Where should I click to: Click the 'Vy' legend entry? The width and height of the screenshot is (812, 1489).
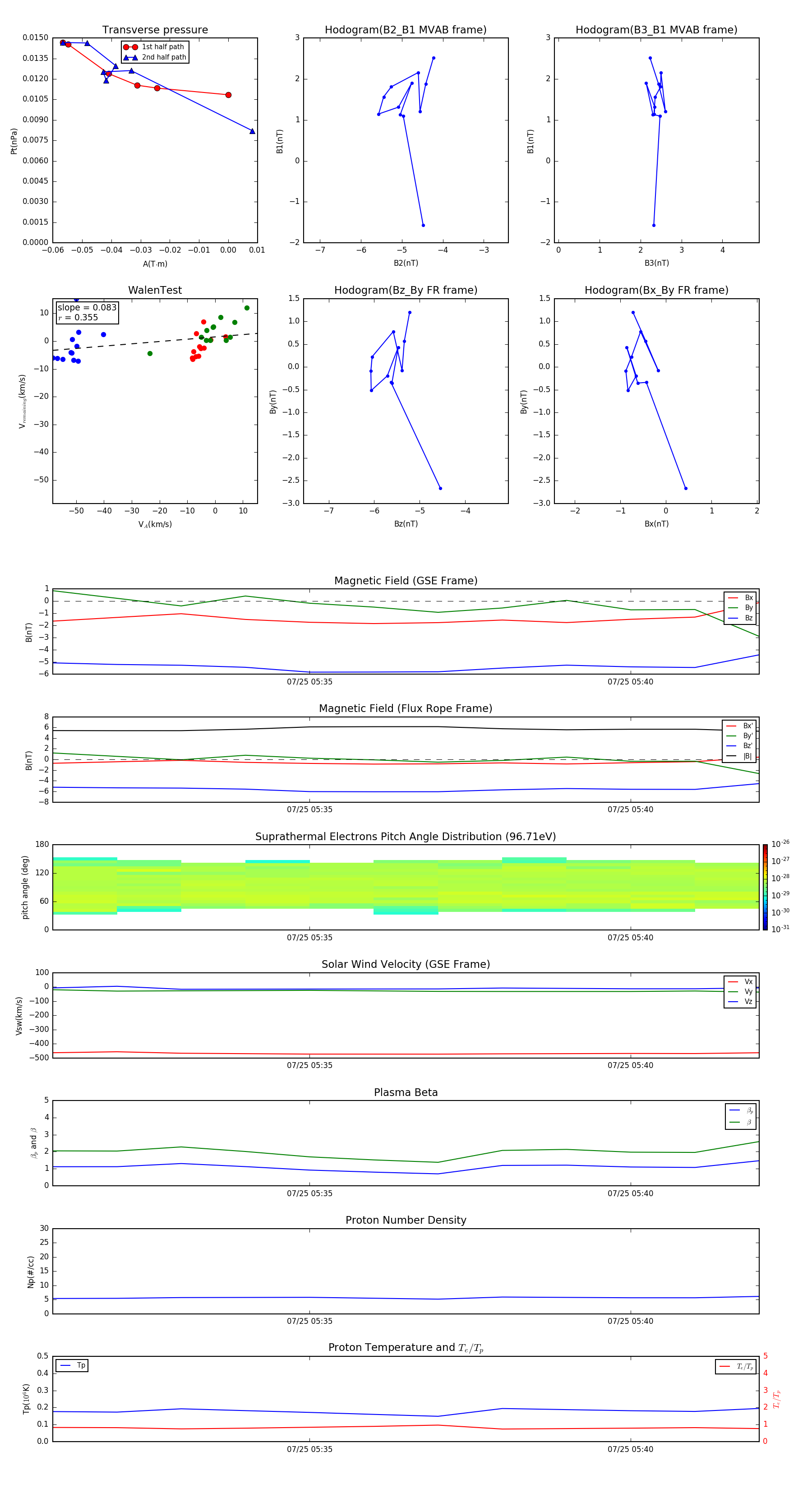(740, 992)
